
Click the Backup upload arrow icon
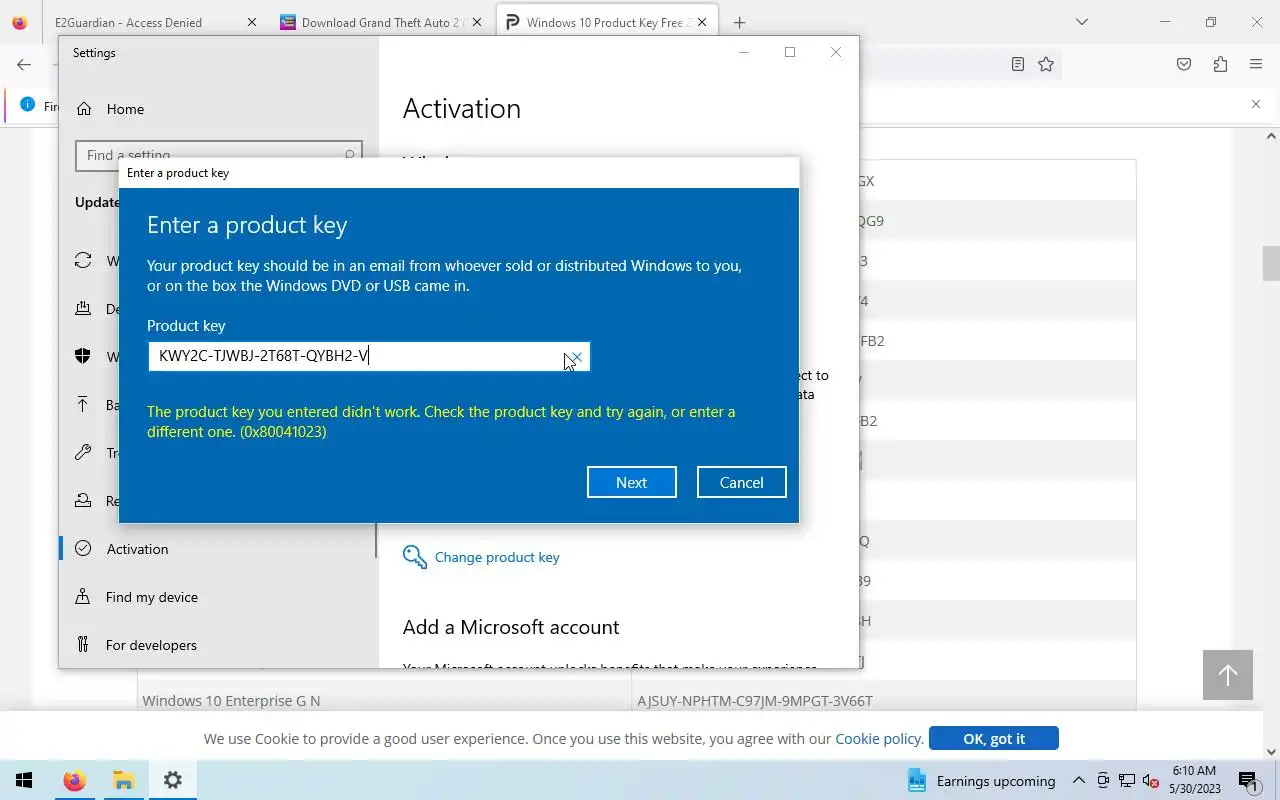pos(83,405)
